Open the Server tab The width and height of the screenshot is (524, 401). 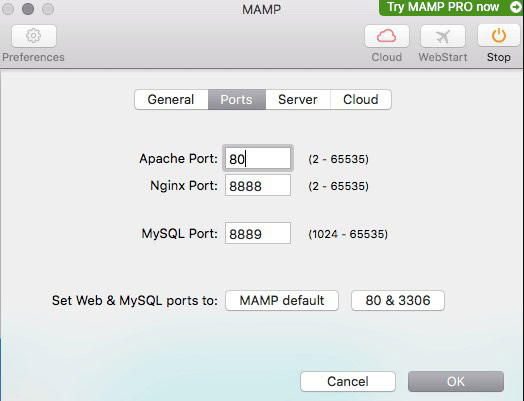pyautogui.click(x=298, y=99)
